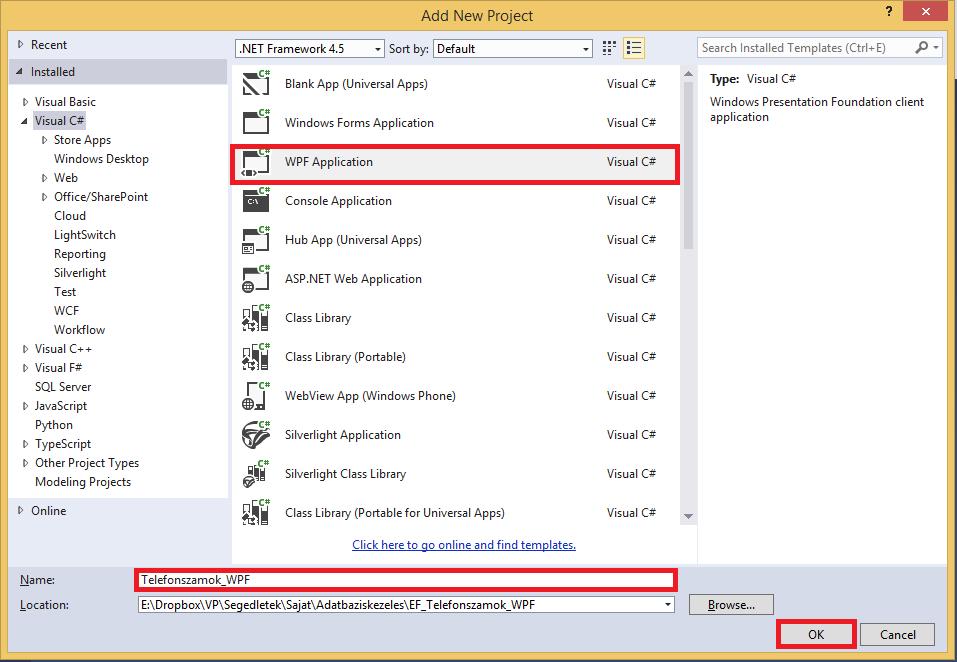
Task: Expand the Visual C++ tree node
Action: 25,349
